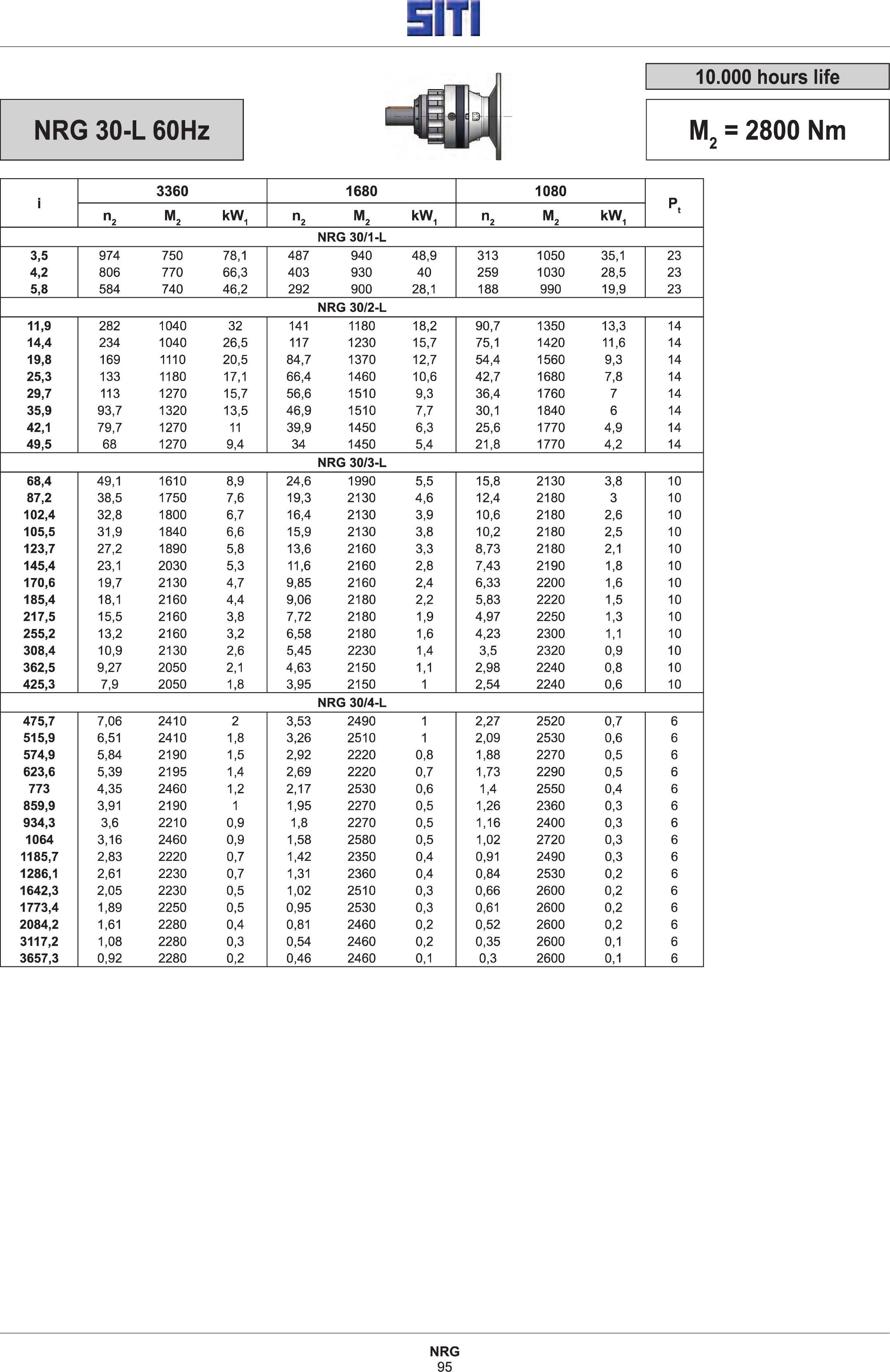Viewport: 890px width, 1372px height.
Task: Click the ratio '185,4' in column i
Action: coord(39,600)
